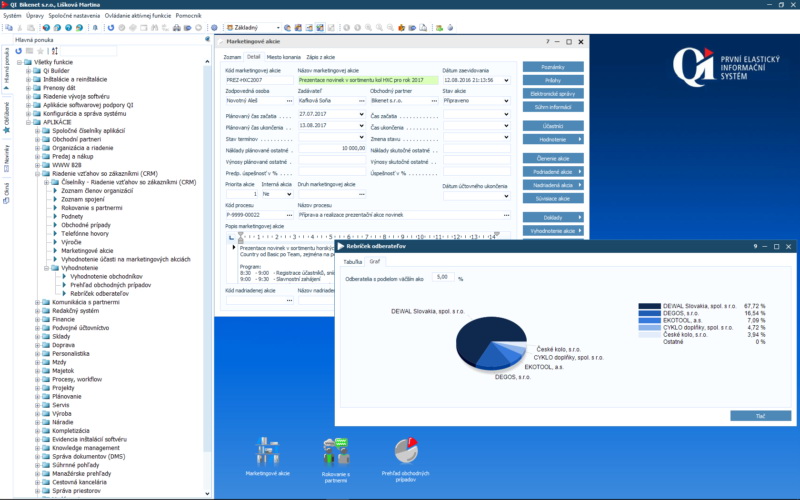Image resolution: width=800 pixels, height=500 pixels.
Task: Open Spoločné nastavenia menu
Action: pos(74,15)
